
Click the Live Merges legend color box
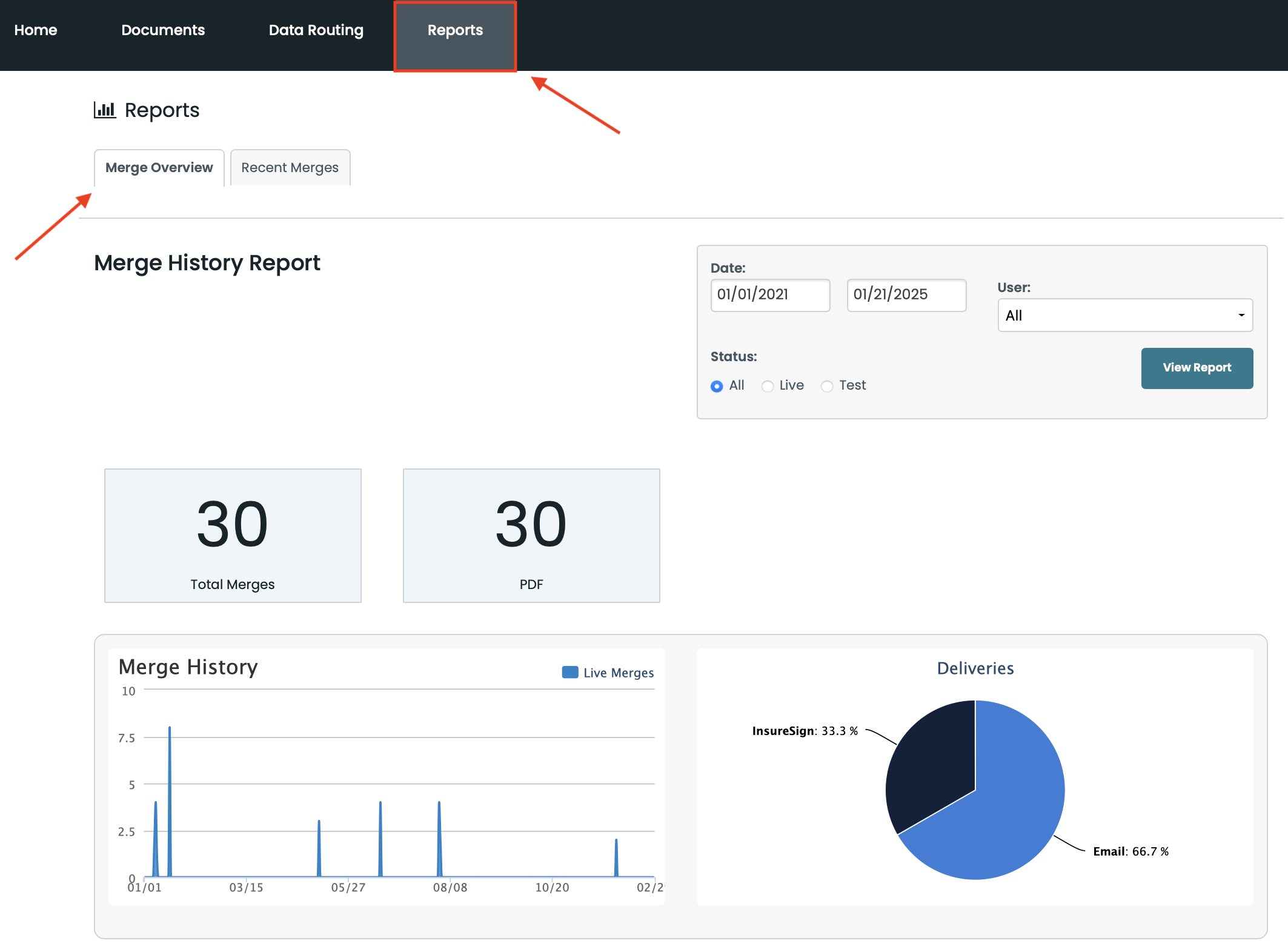[569, 672]
